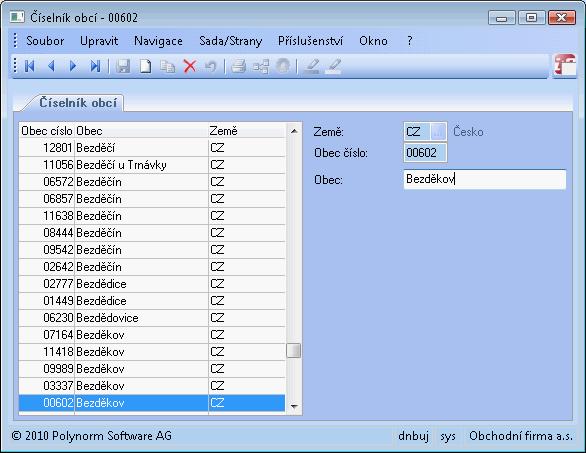This screenshot has width=586, height=453.
Task: Jump to last record icon
Action: 95,66
